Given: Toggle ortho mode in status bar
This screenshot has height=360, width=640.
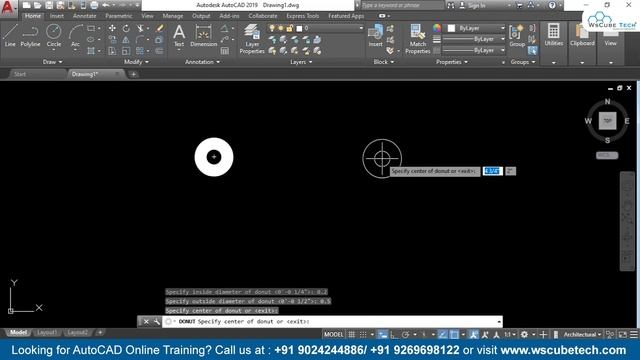Looking at the screenshot, I should point(394,335).
